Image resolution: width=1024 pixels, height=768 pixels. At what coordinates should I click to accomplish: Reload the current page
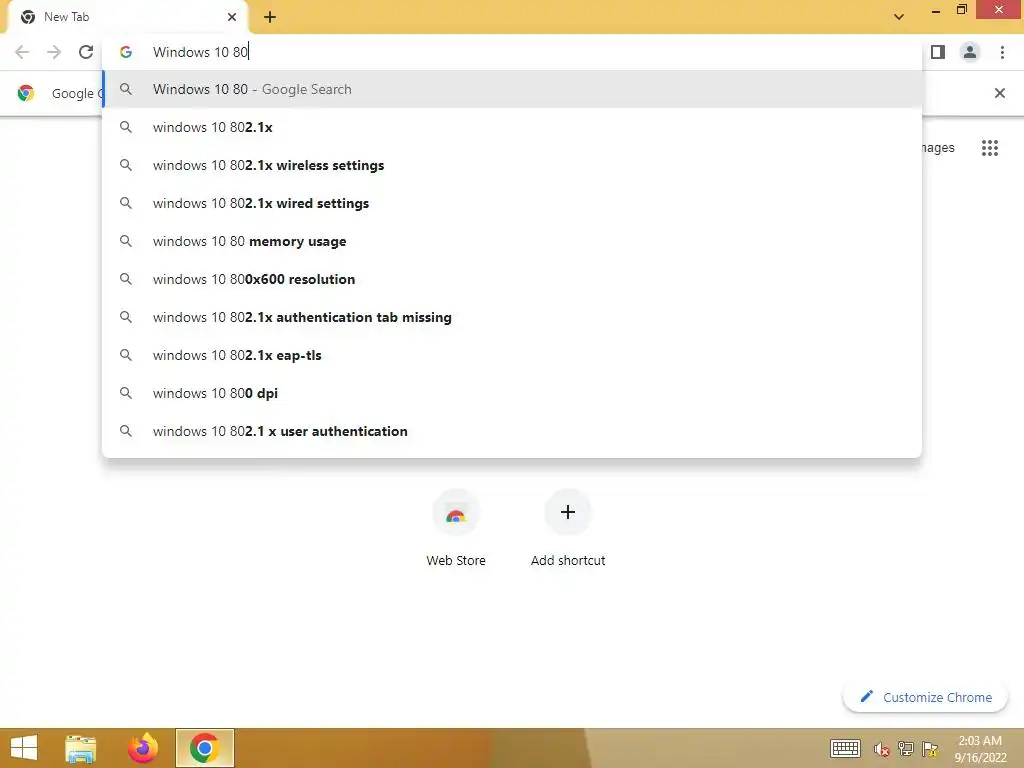[86, 52]
